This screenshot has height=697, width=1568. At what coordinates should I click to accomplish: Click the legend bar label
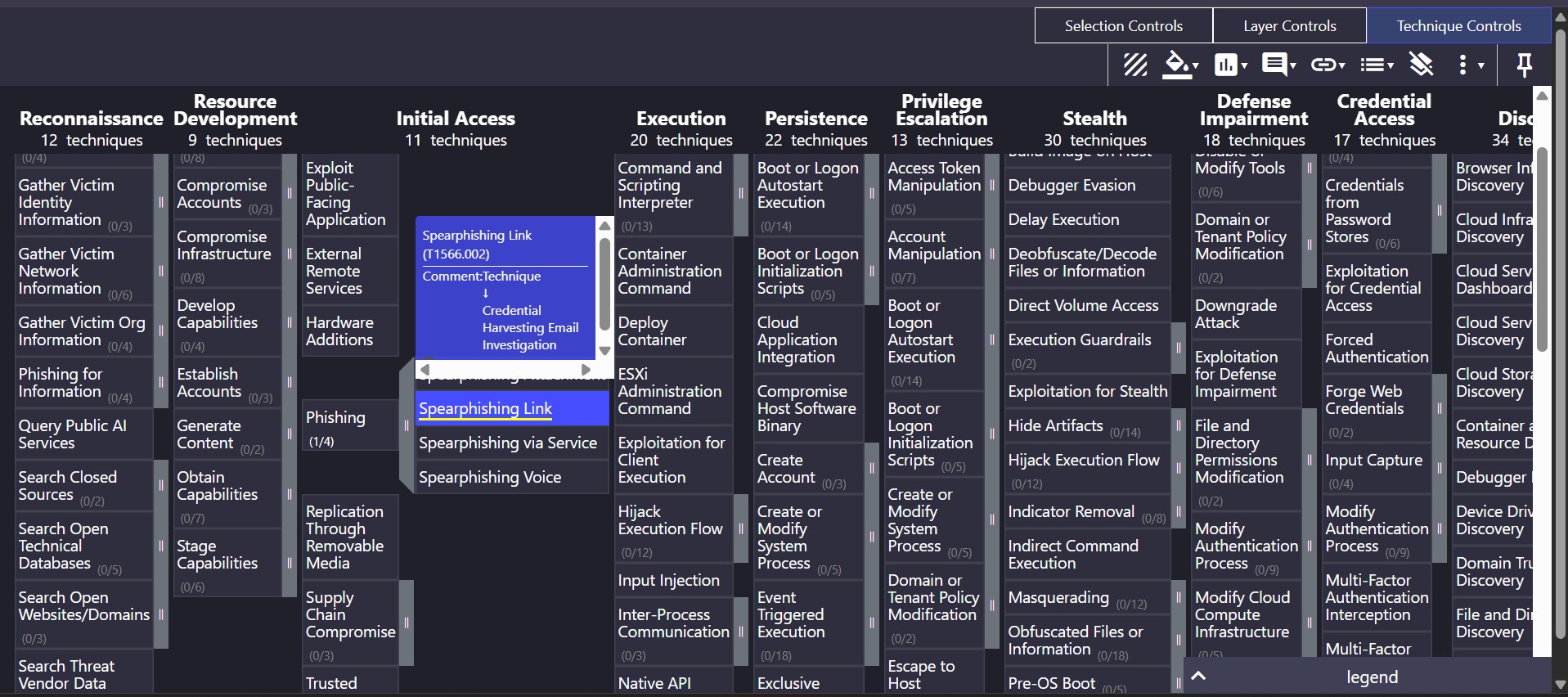(x=1372, y=677)
